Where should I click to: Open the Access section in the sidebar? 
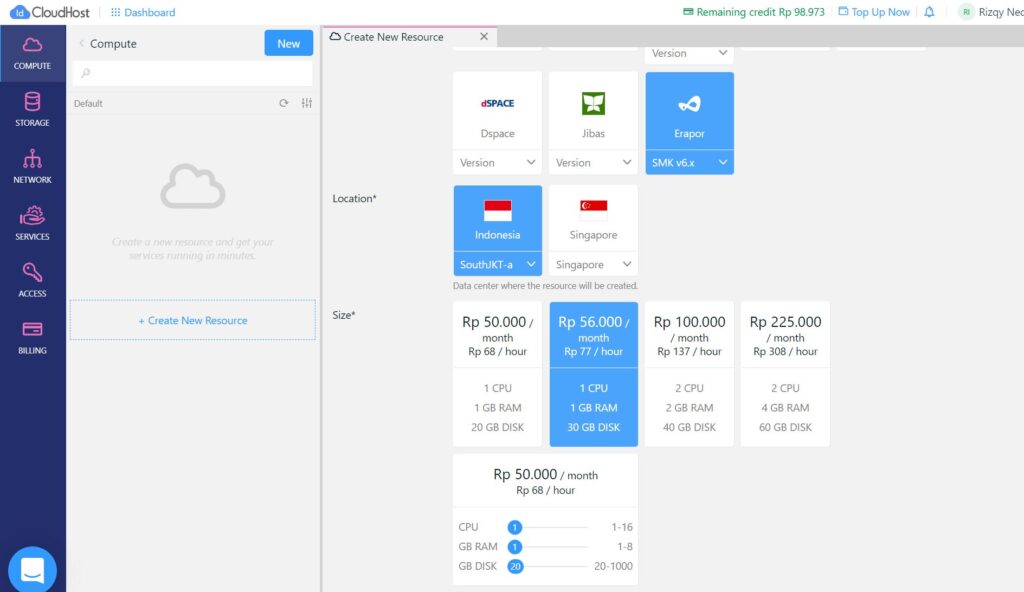33,282
